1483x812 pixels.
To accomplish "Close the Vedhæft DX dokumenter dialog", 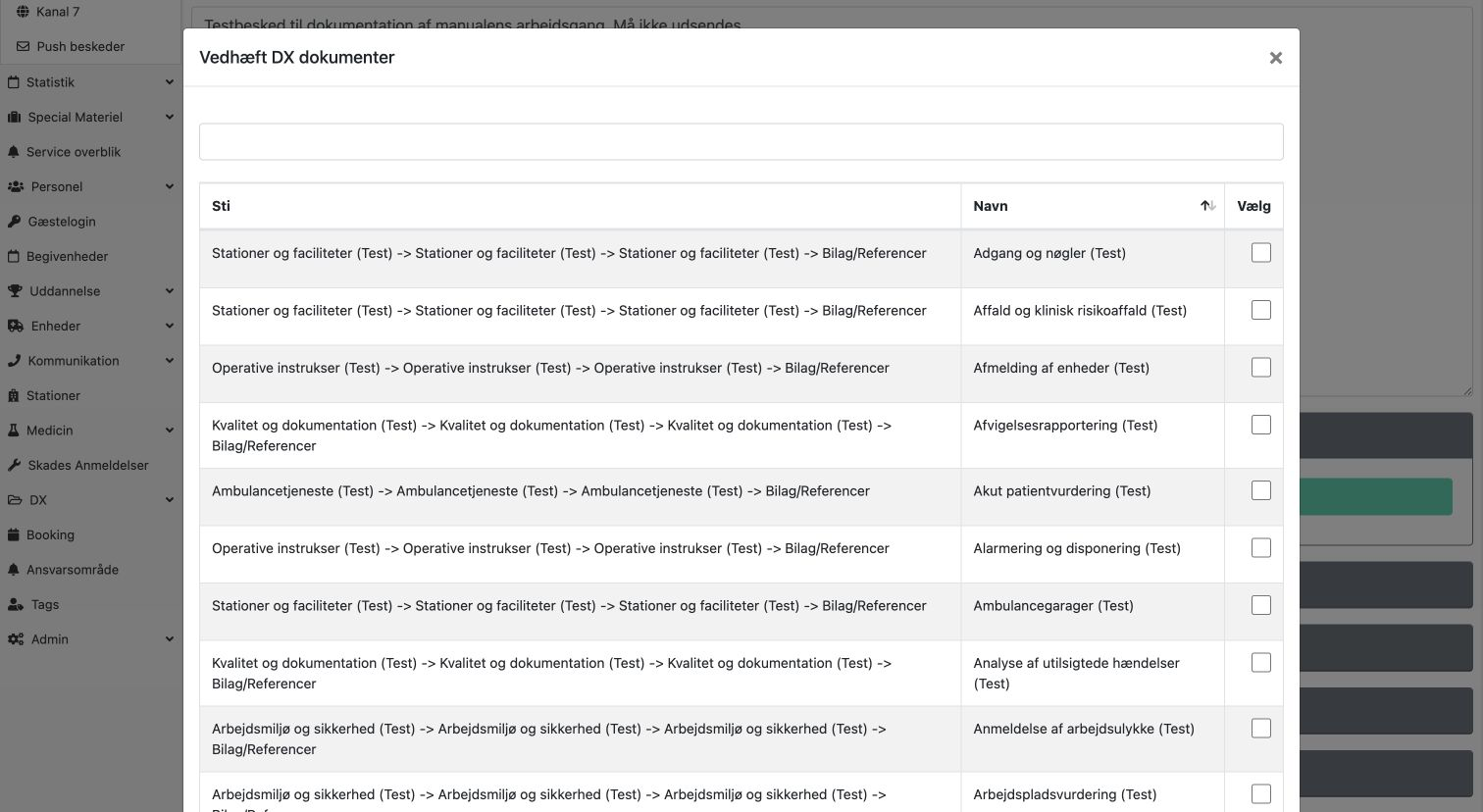I will coord(1275,58).
